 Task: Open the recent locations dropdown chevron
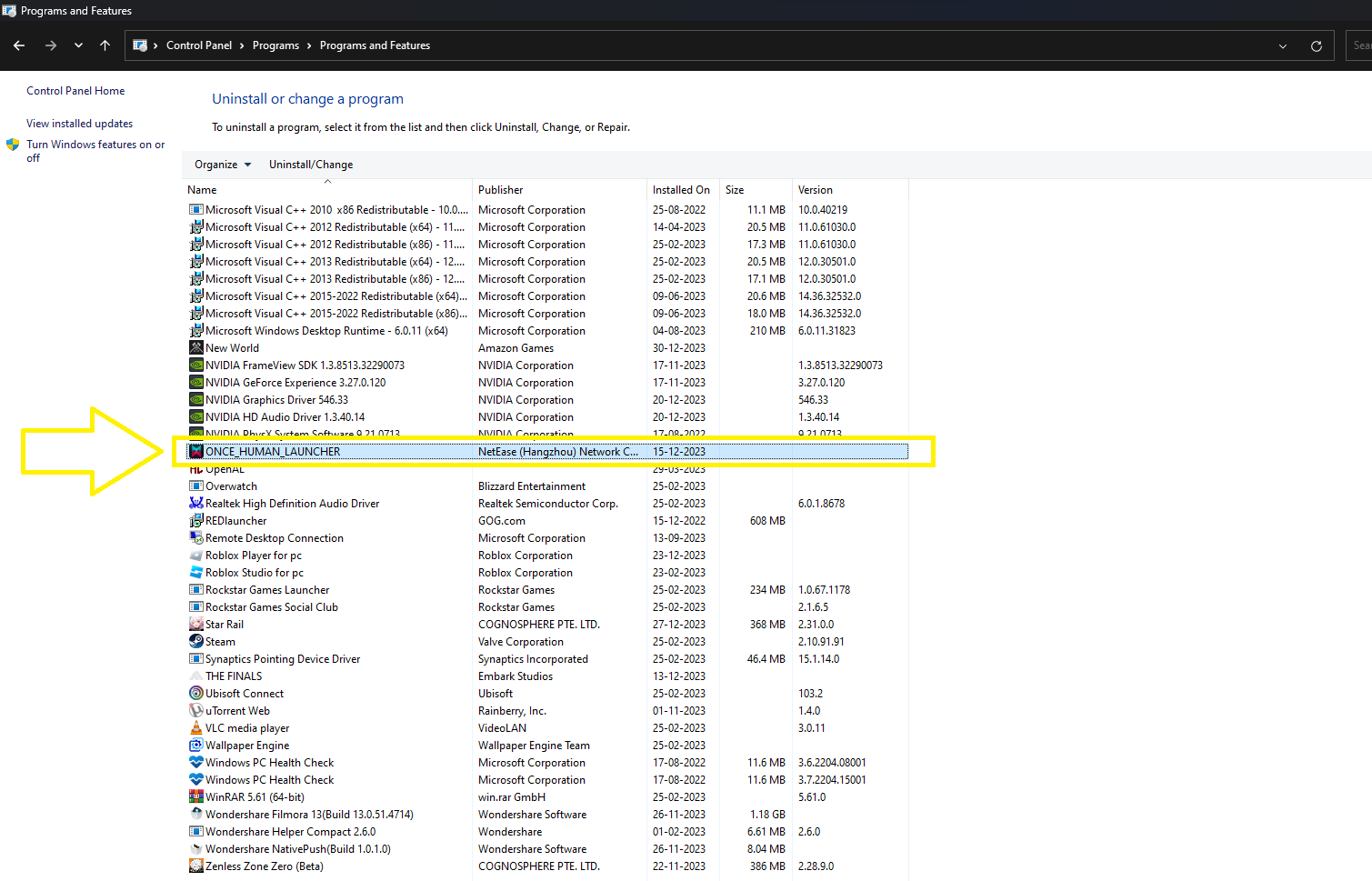[x=79, y=45]
